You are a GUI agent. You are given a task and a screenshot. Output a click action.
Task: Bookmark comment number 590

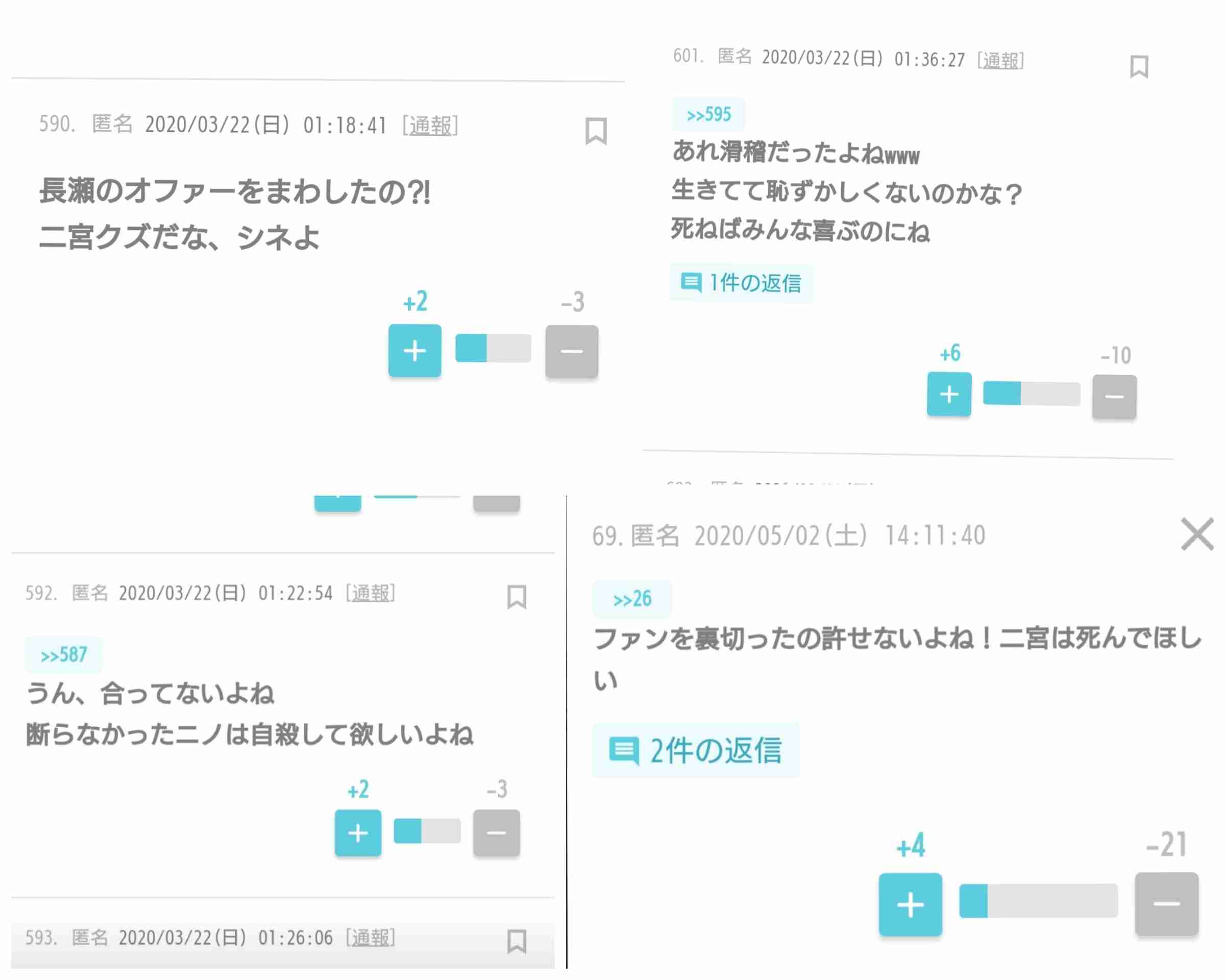pyautogui.click(x=596, y=131)
